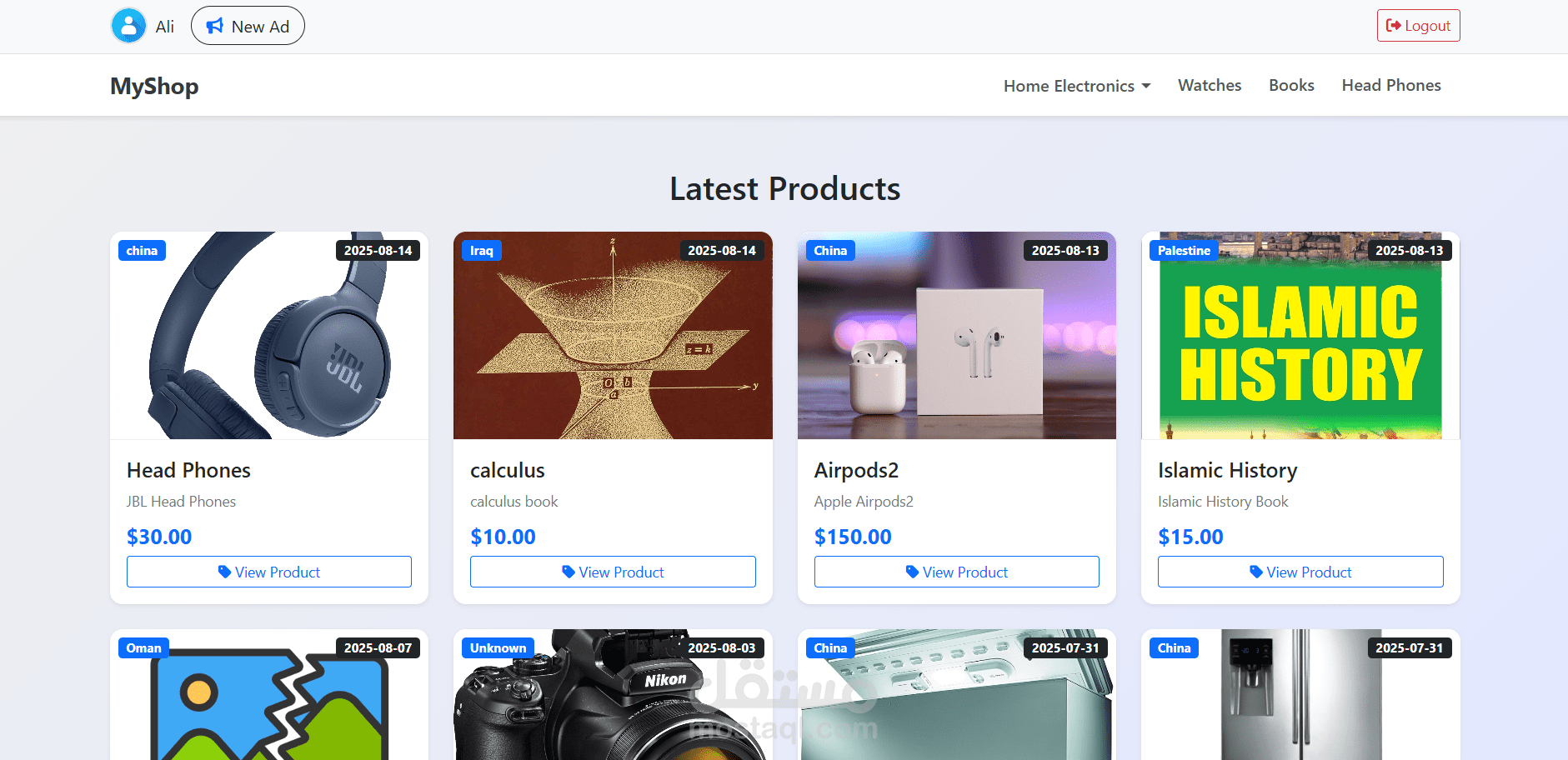Click the Airpods2 product photo
Image resolution: width=1568 pixels, height=760 pixels.
(957, 335)
